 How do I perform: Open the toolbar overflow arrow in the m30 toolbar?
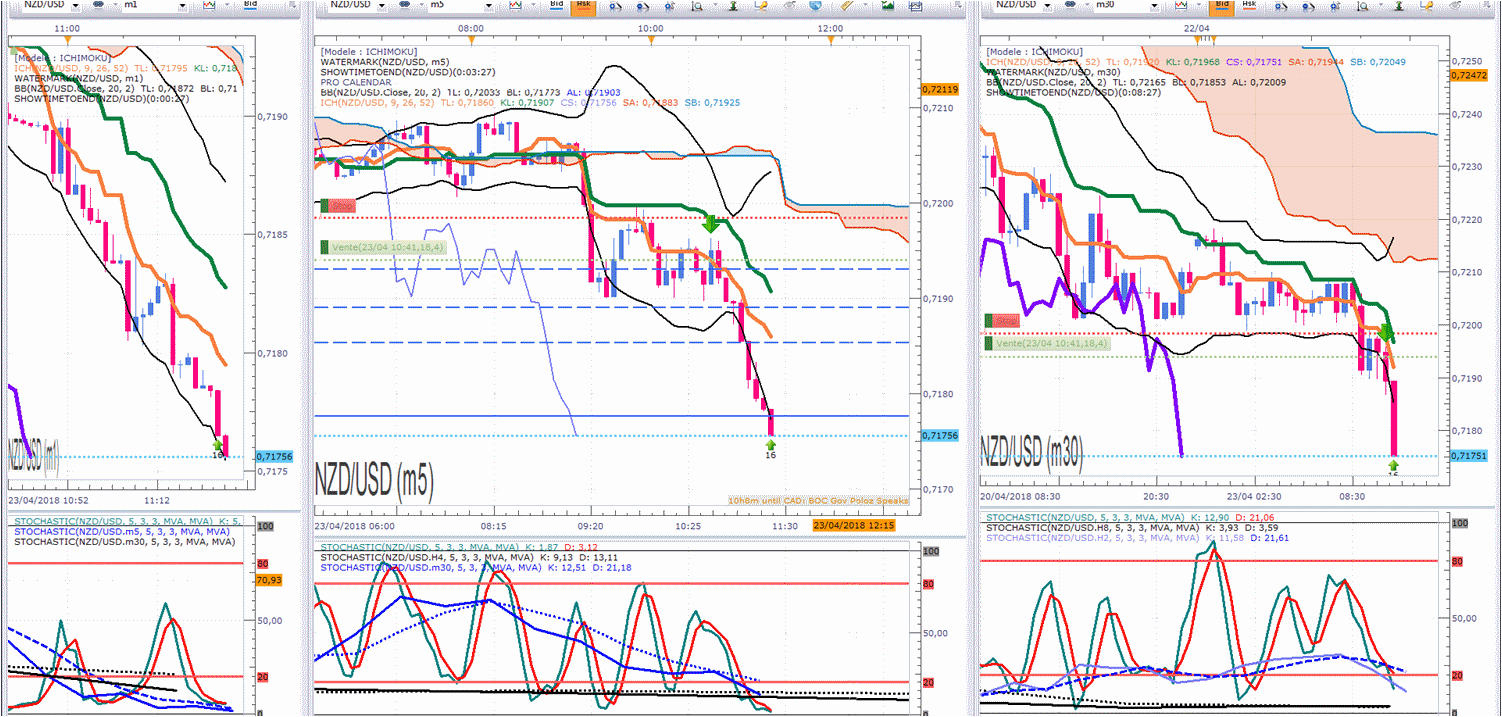tap(1488, 5)
